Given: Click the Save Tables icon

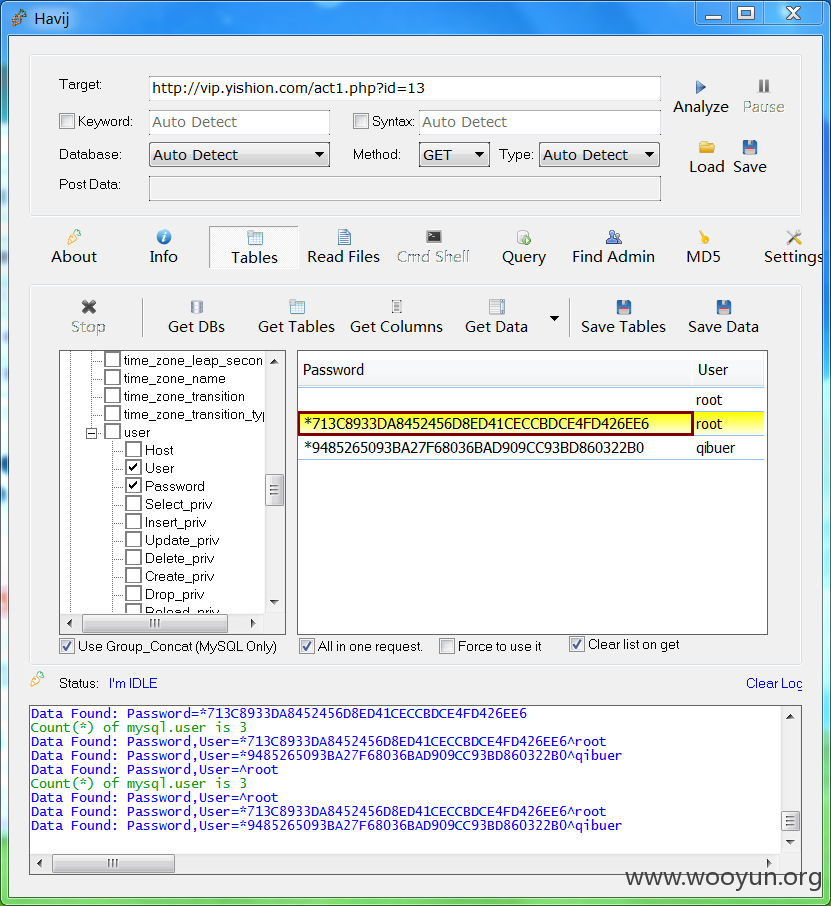Looking at the screenshot, I should coord(624,307).
